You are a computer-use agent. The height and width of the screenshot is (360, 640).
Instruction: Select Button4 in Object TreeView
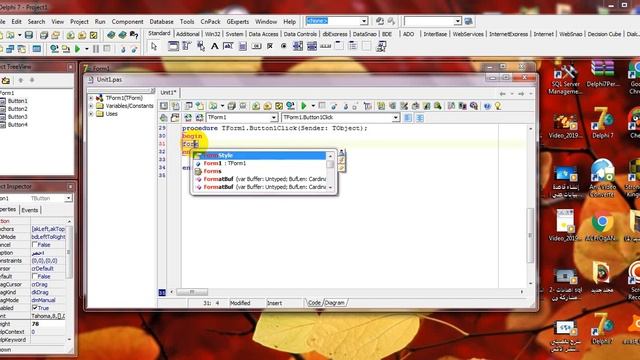click(x=18, y=124)
